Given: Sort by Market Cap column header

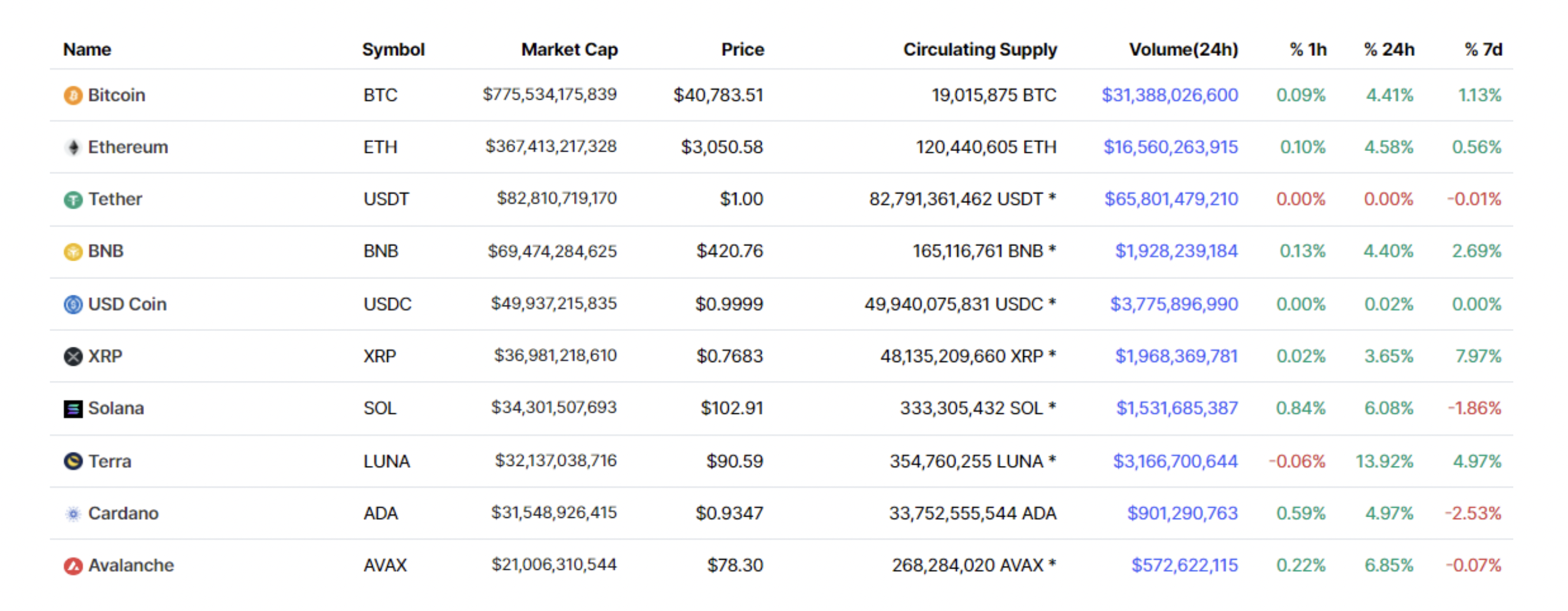Looking at the screenshot, I should pyautogui.click(x=569, y=50).
